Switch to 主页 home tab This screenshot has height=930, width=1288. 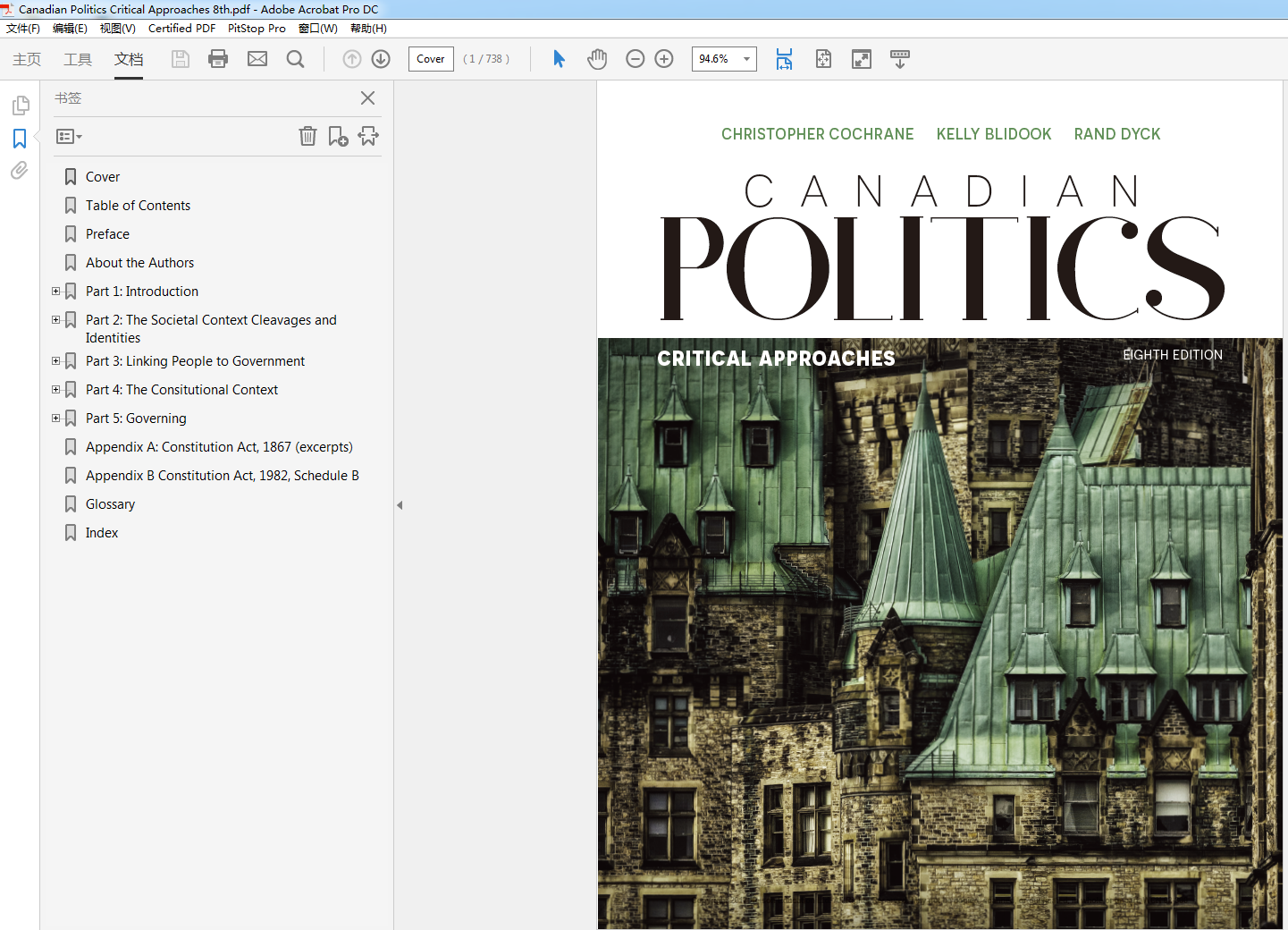click(27, 59)
